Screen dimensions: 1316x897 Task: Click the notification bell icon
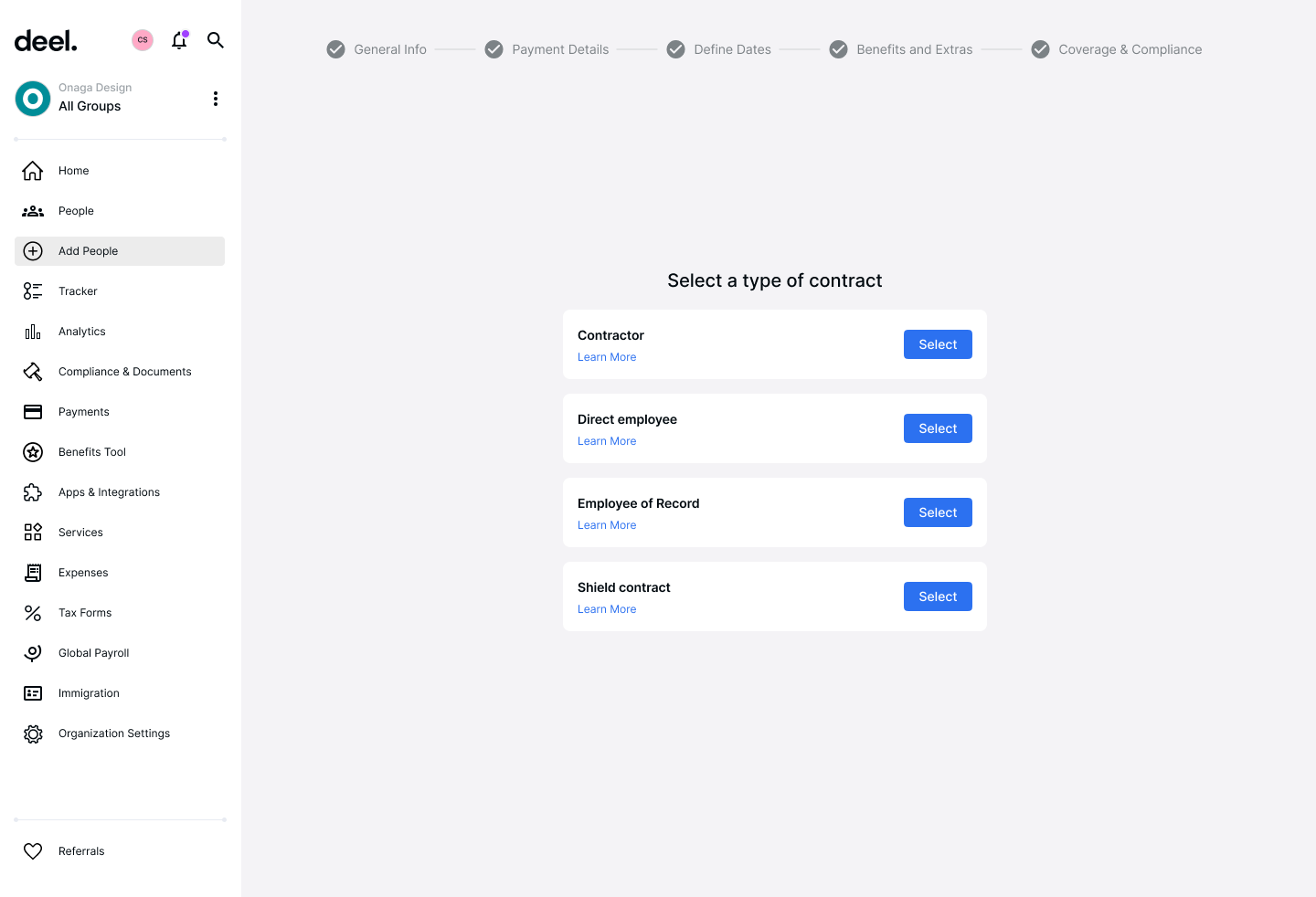179,40
